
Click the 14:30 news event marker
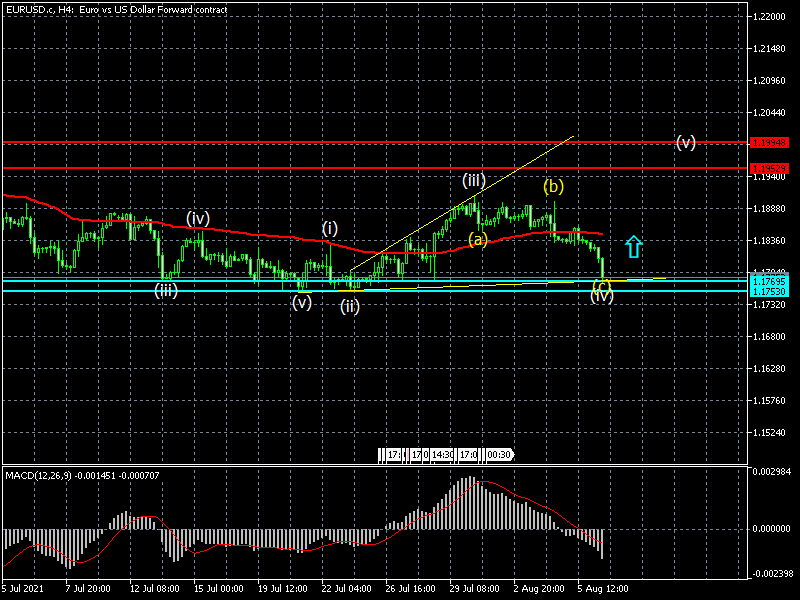[x=444, y=455]
